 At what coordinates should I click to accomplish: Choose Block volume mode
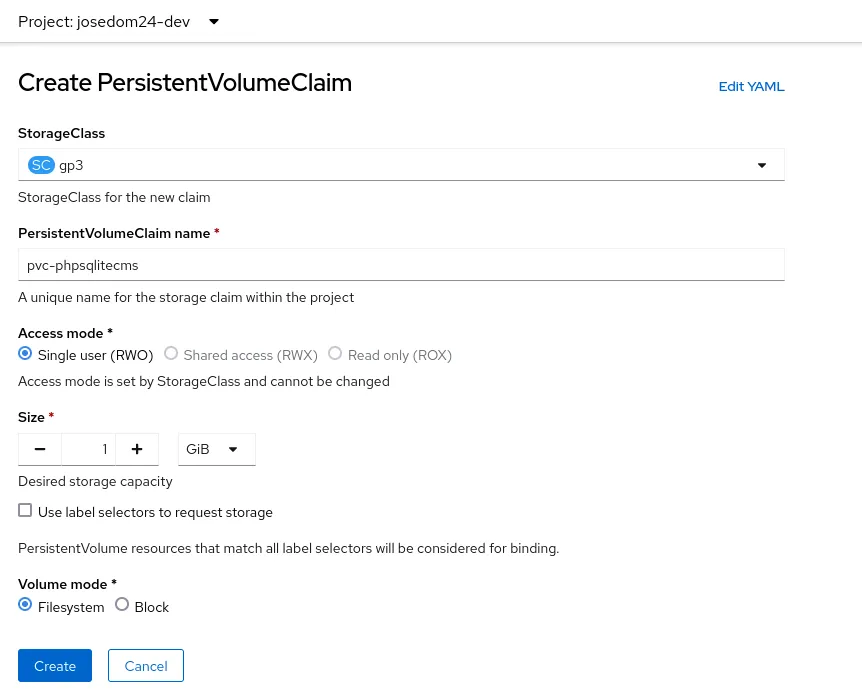click(122, 604)
